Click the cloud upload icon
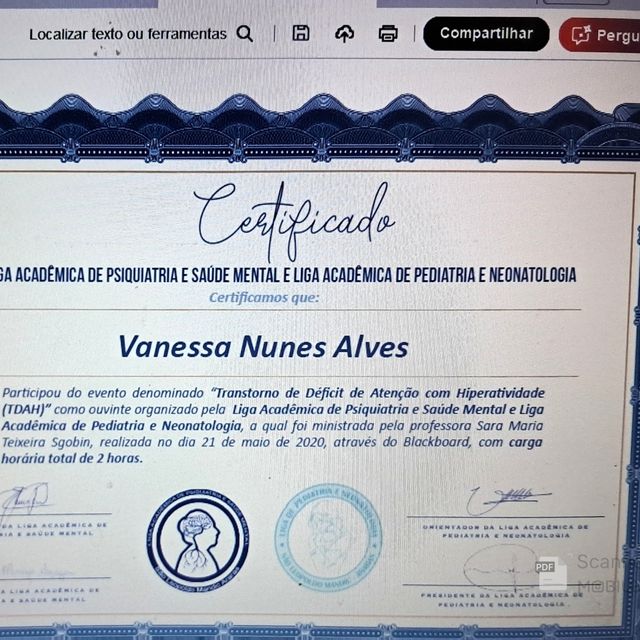640x640 pixels. pyautogui.click(x=344, y=33)
